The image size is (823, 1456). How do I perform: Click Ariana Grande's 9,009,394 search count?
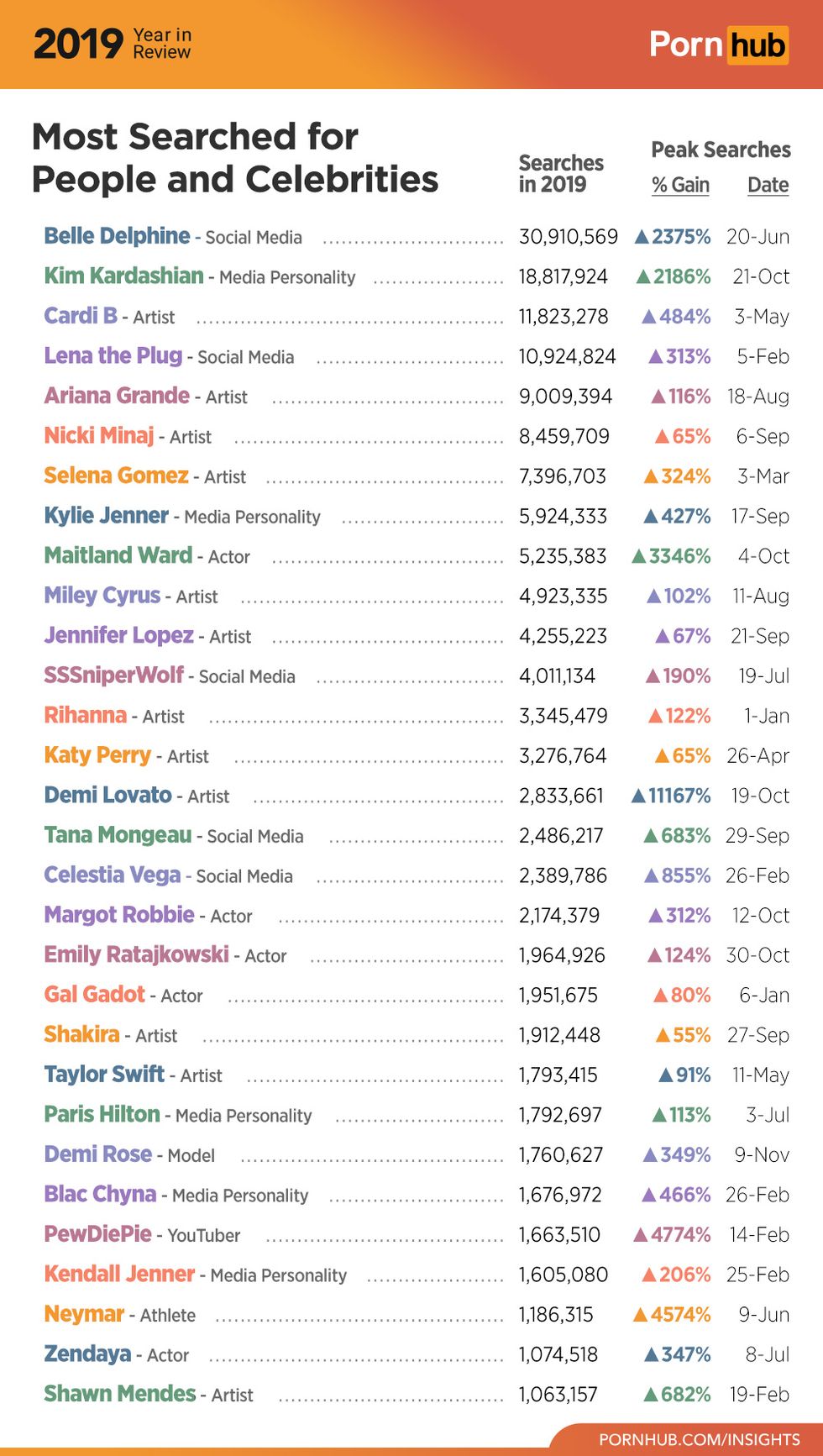point(565,397)
